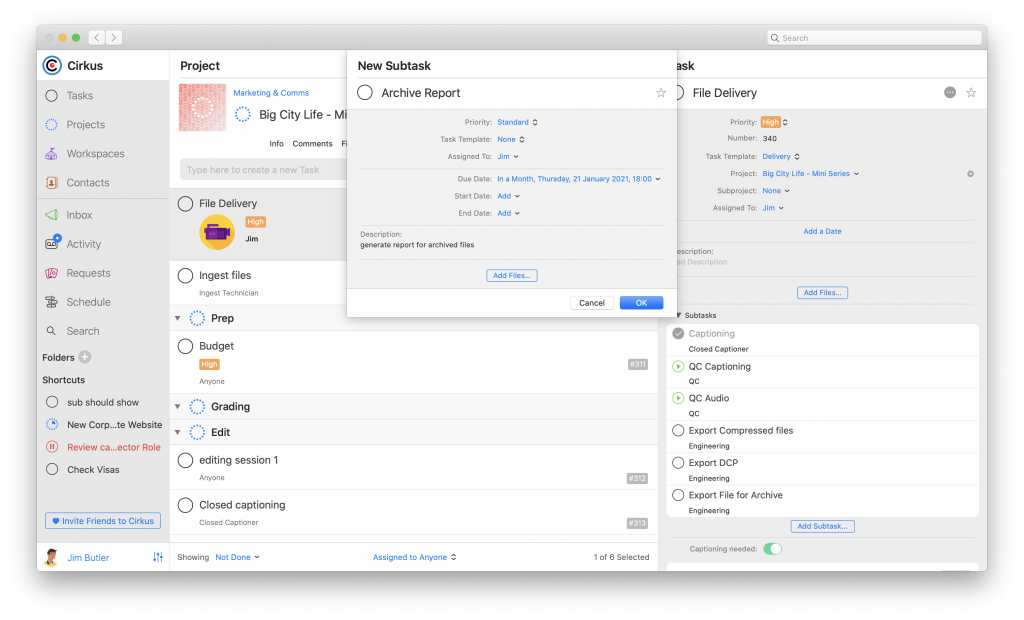Collapse the Prep section triangle

click(x=178, y=318)
